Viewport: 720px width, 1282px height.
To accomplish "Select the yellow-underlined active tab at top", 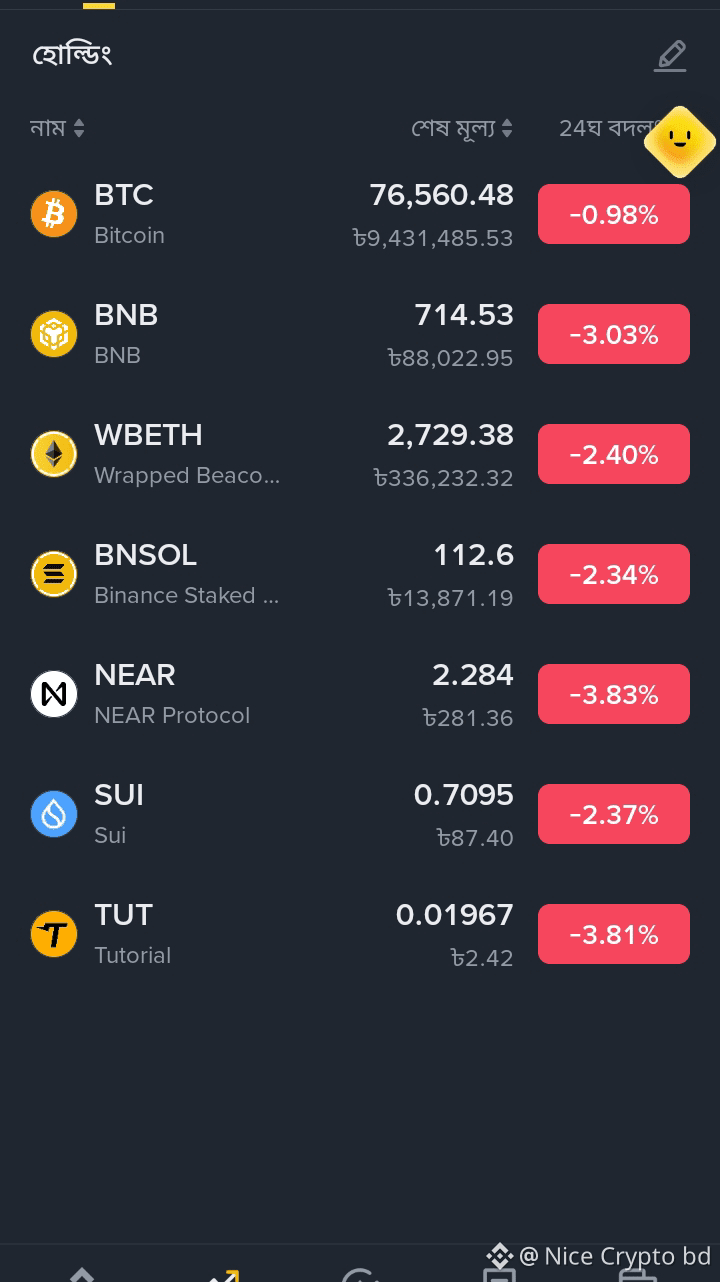I will [x=99, y=4].
